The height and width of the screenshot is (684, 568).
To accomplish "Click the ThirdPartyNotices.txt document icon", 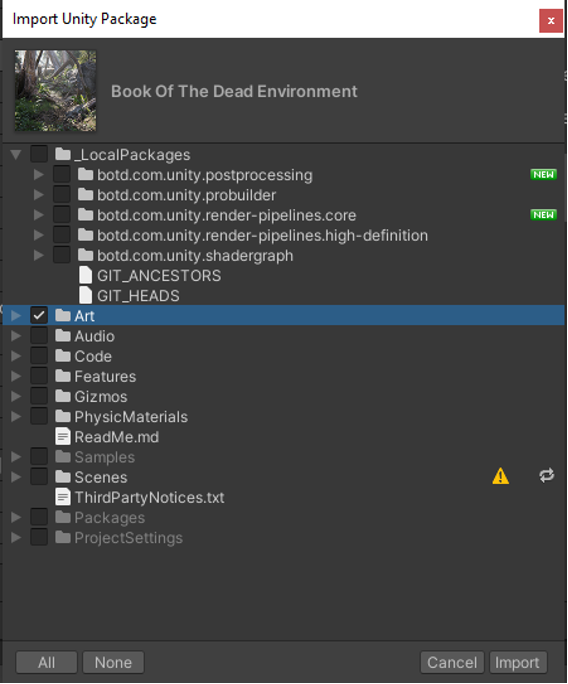I will coord(63,497).
